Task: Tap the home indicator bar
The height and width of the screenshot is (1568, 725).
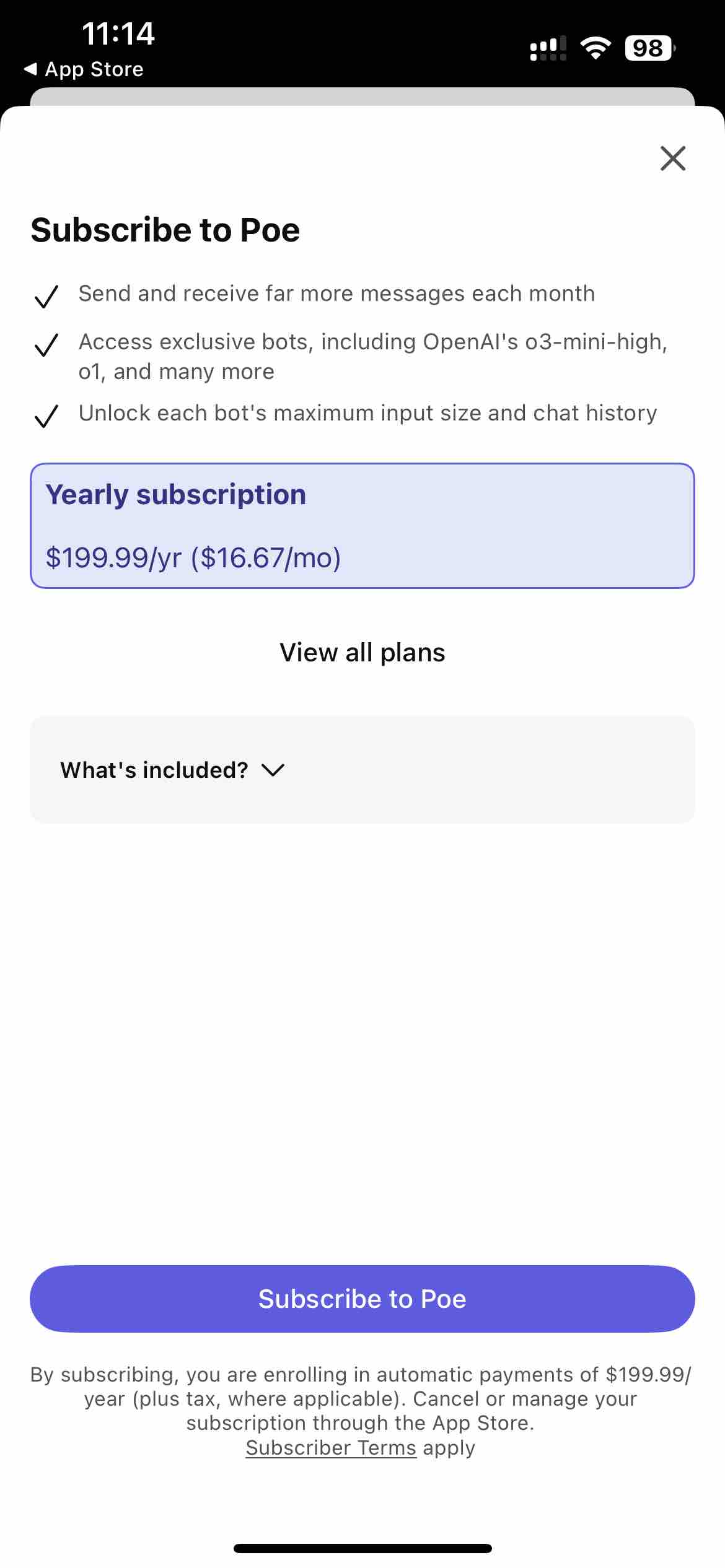Action: pos(362,1548)
